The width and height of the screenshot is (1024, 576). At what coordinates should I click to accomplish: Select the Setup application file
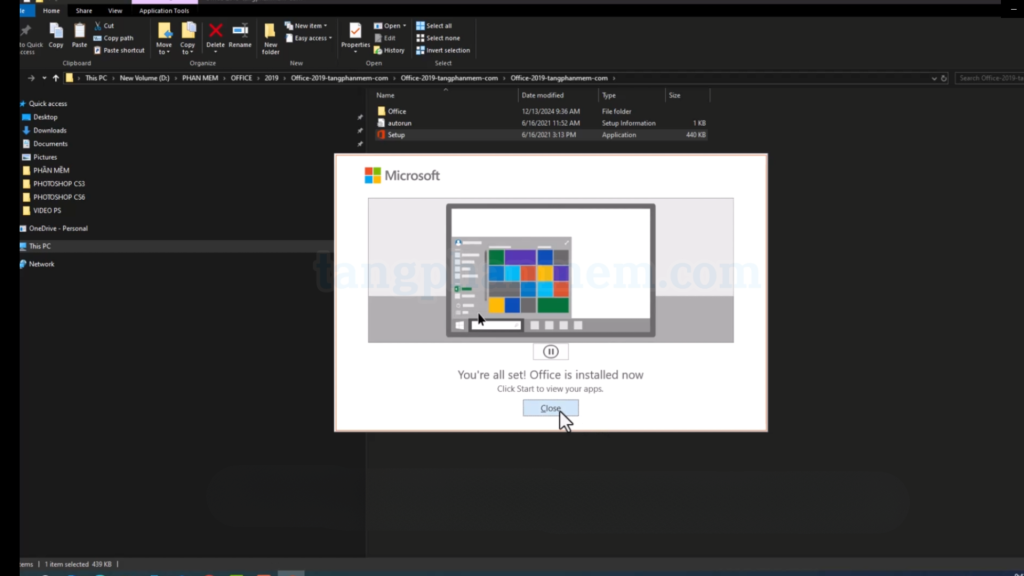[x=541, y=135]
